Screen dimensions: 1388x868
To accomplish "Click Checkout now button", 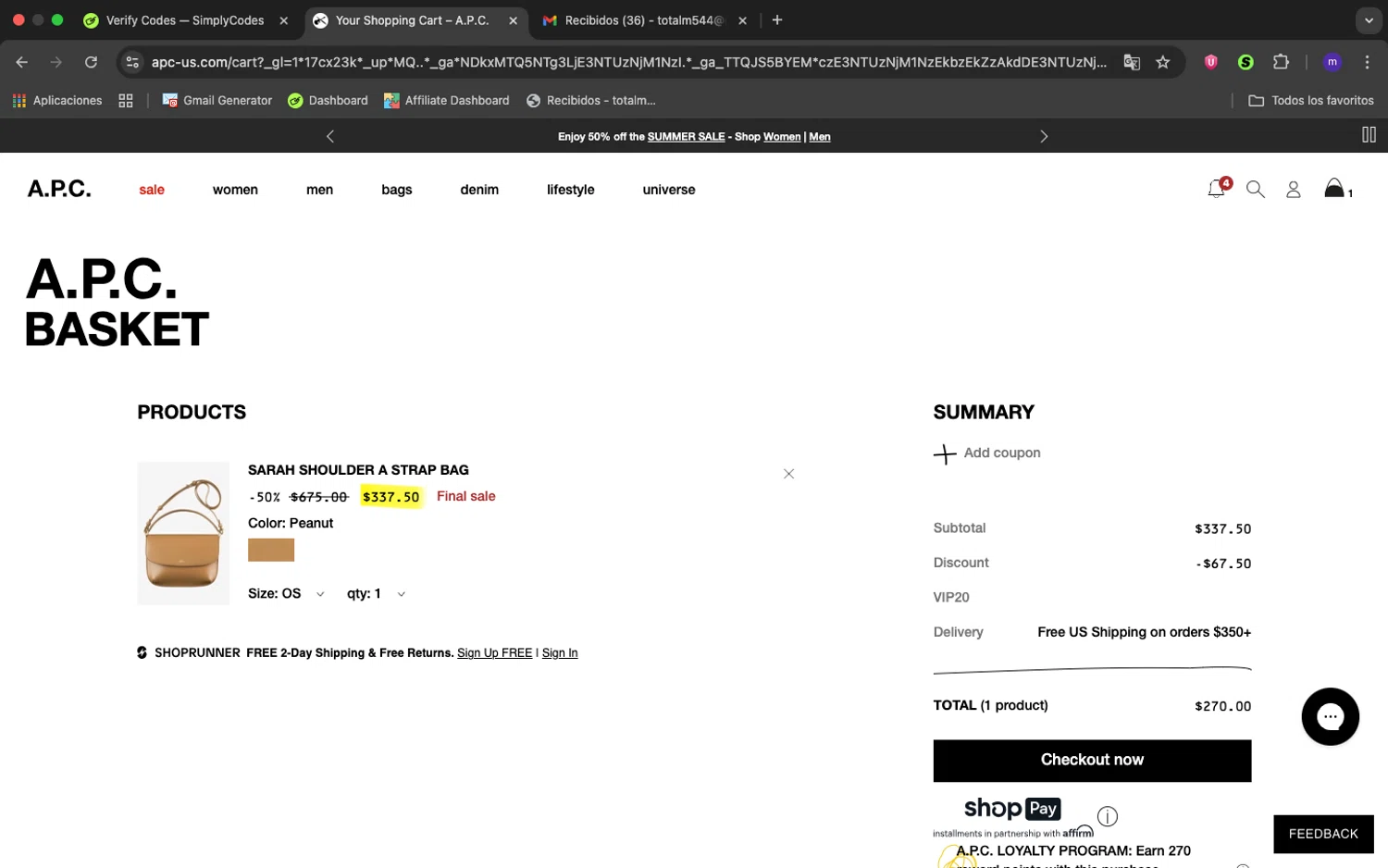I will point(1092,760).
